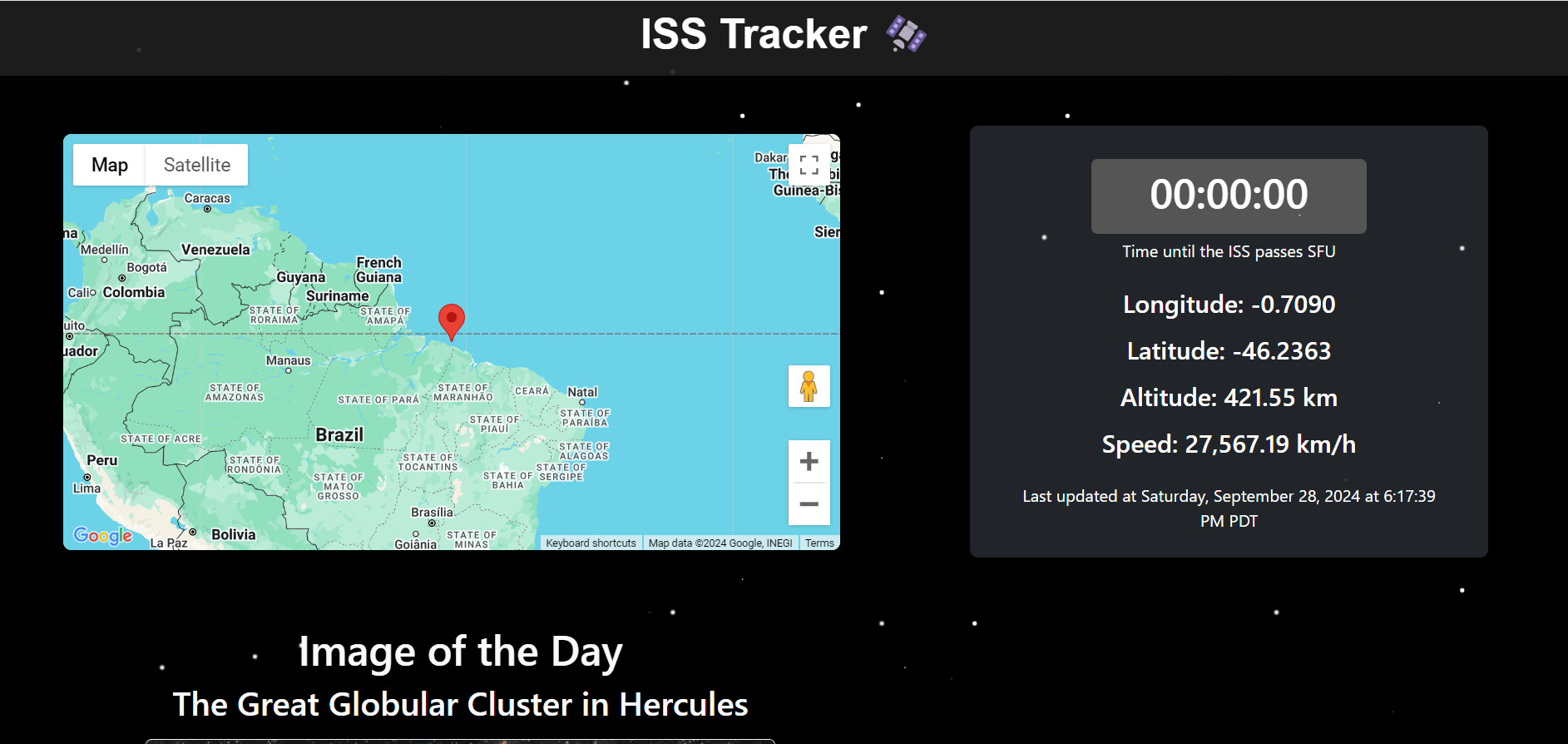
Task: Click the red ISS location marker pin
Action: (x=452, y=322)
